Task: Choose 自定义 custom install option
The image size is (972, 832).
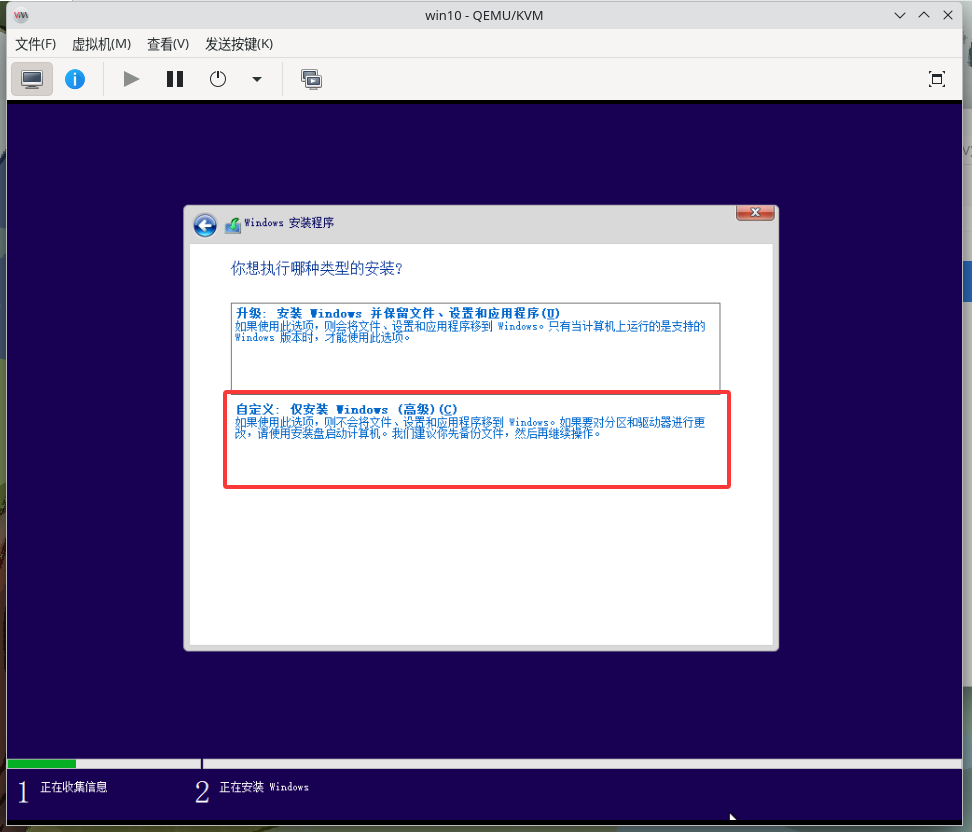Action: pos(477,440)
